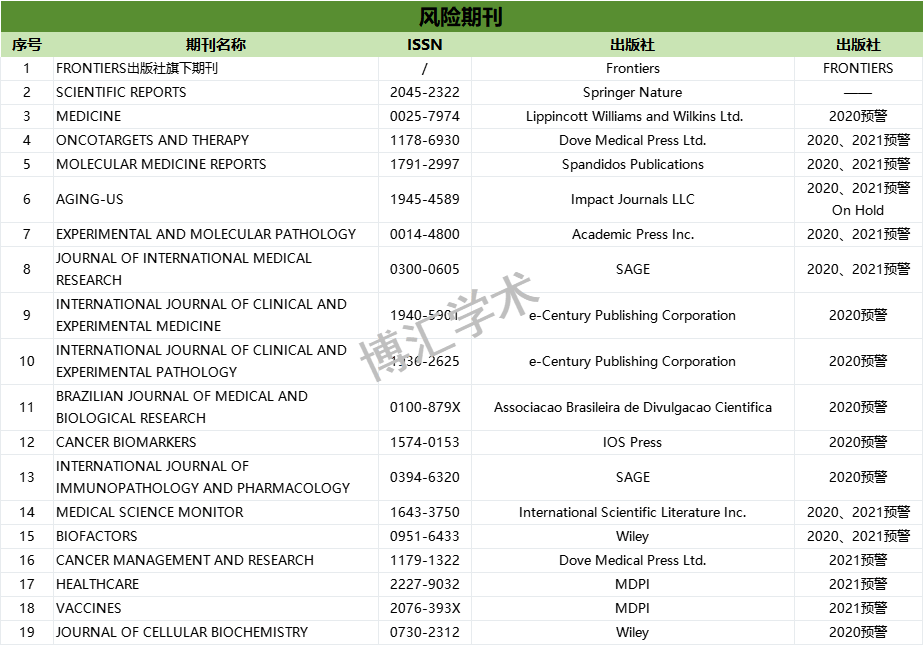Screen dimensions: 923x645
Task: Click ISSN 2045-2322 cell
Action: click(424, 92)
